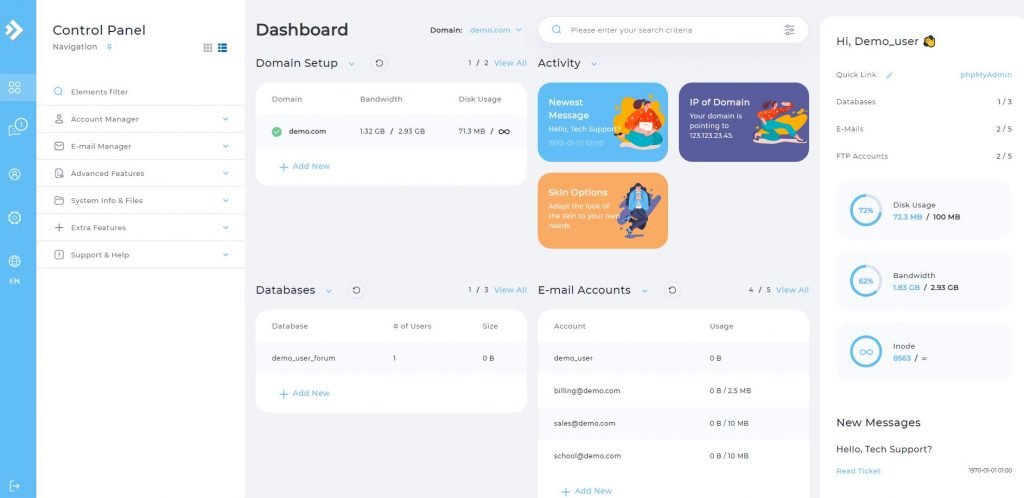Screen dimensions: 1024x498
Task: Edit Quick Link with the pencil icon
Action: click(889, 75)
